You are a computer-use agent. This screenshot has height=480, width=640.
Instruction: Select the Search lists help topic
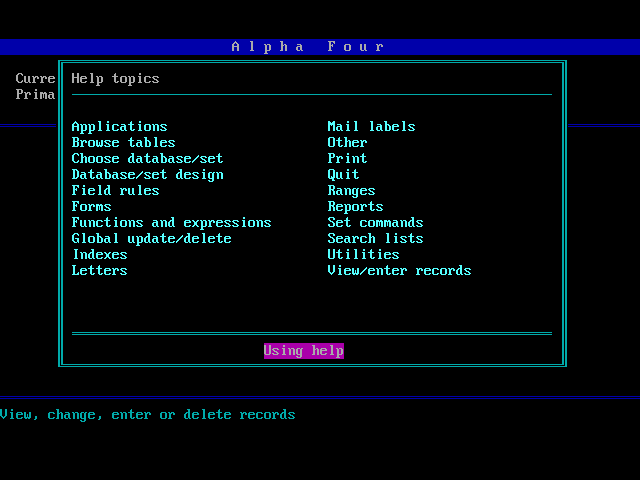coord(376,238)
